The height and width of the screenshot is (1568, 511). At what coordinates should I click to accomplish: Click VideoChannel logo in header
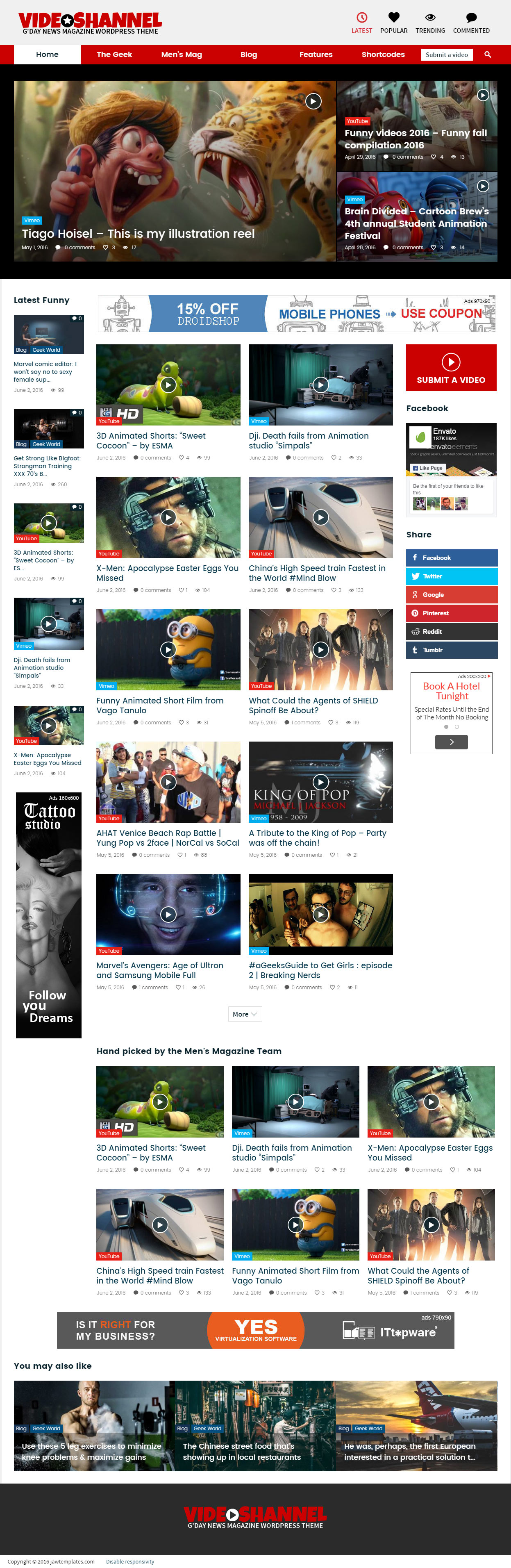[90, 23]
